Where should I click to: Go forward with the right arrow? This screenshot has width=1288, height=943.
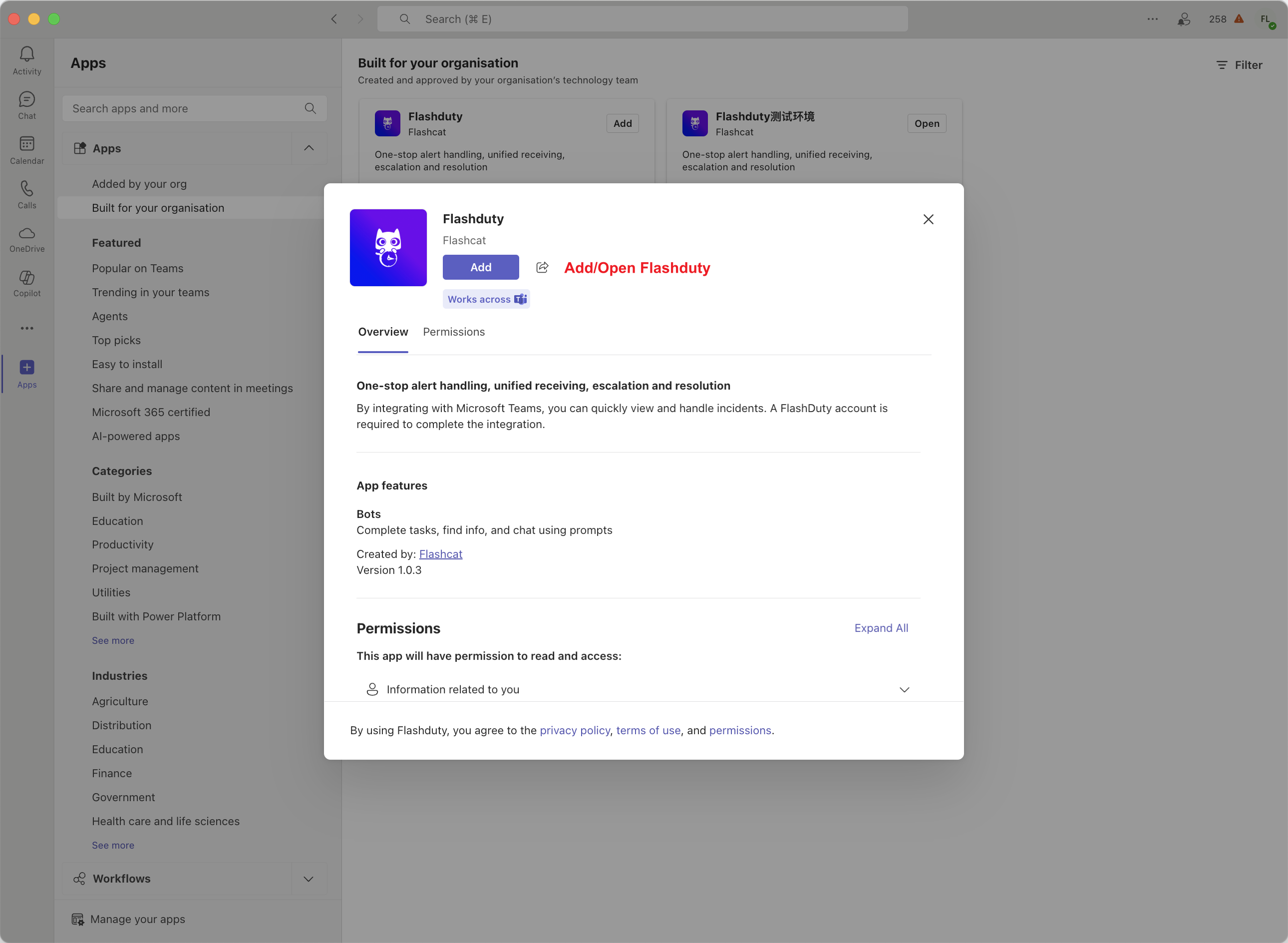click(360, 19)
